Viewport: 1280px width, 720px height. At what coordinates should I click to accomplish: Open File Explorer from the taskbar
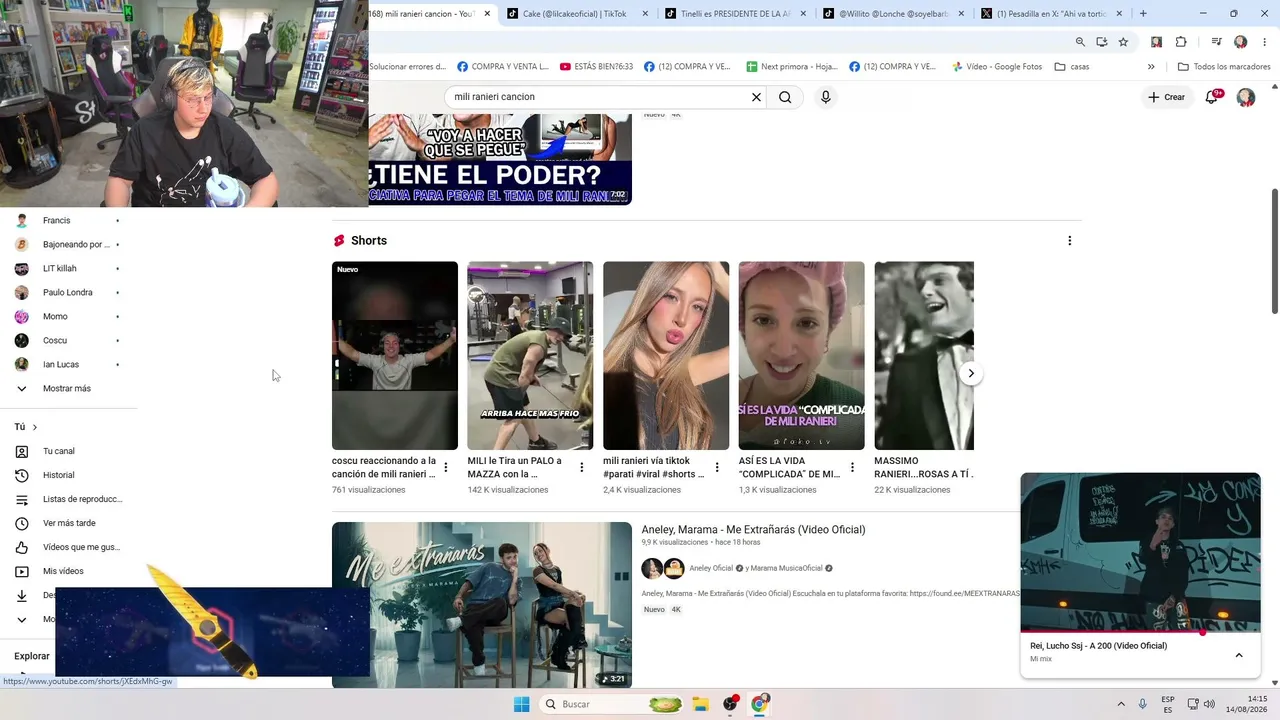[x=701, y=704]
